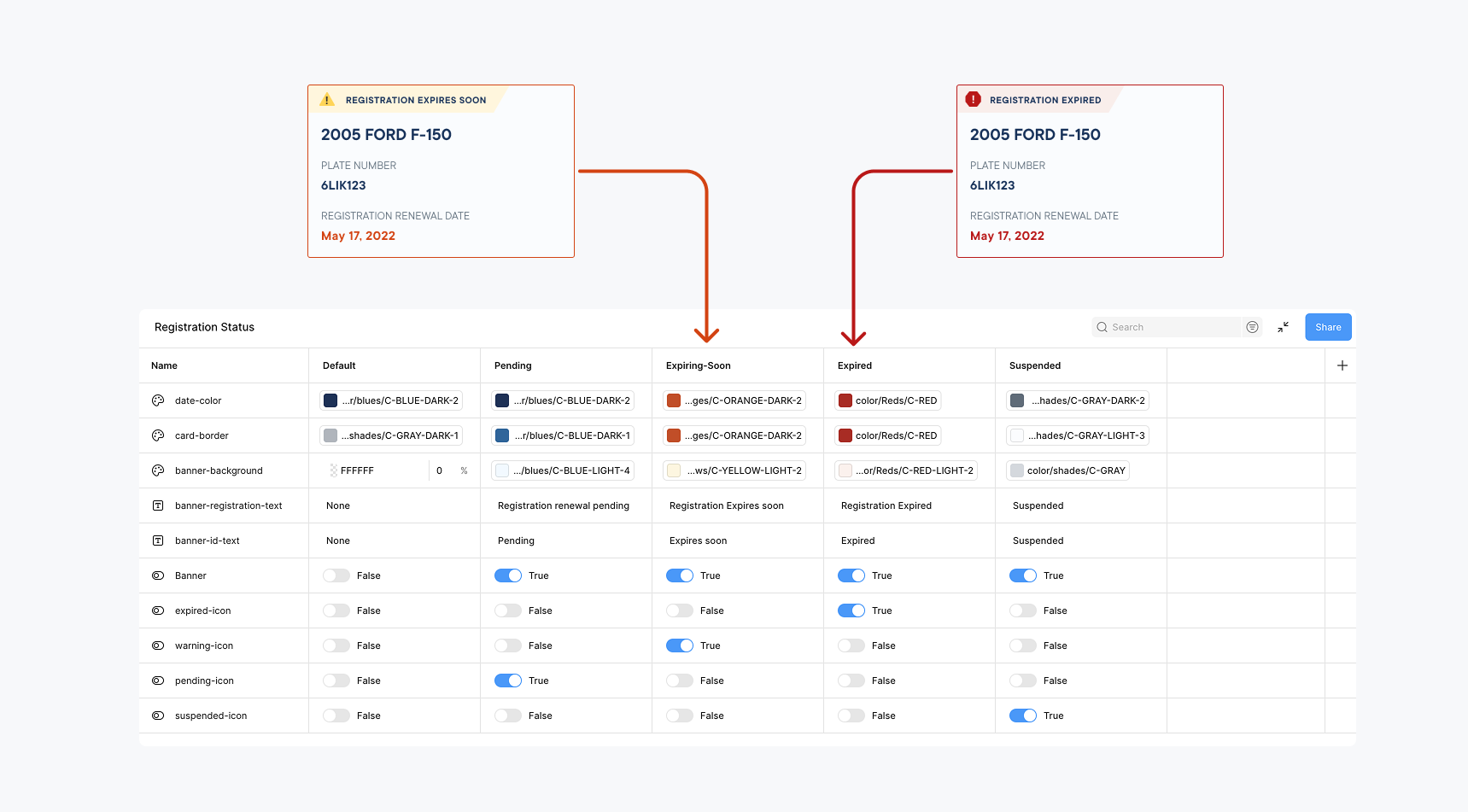The width and height of the screenshot is (1468, 812).
Task: Click the Name column header
Action: tap(223, 365)
